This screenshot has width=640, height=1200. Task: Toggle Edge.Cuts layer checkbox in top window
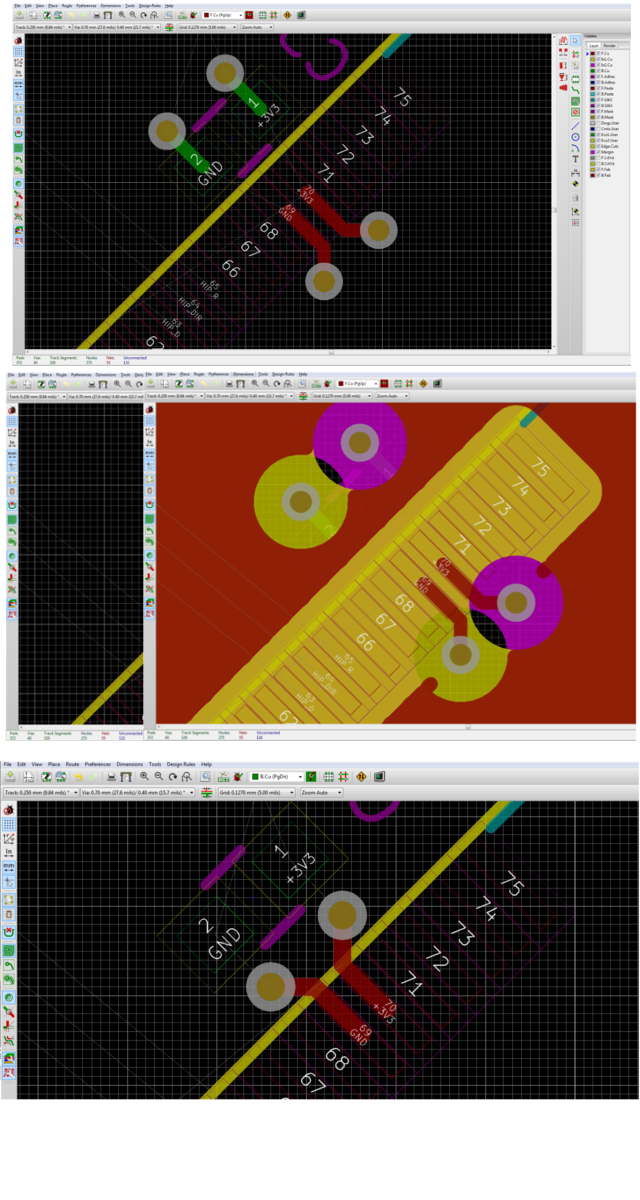pos(598,146)
